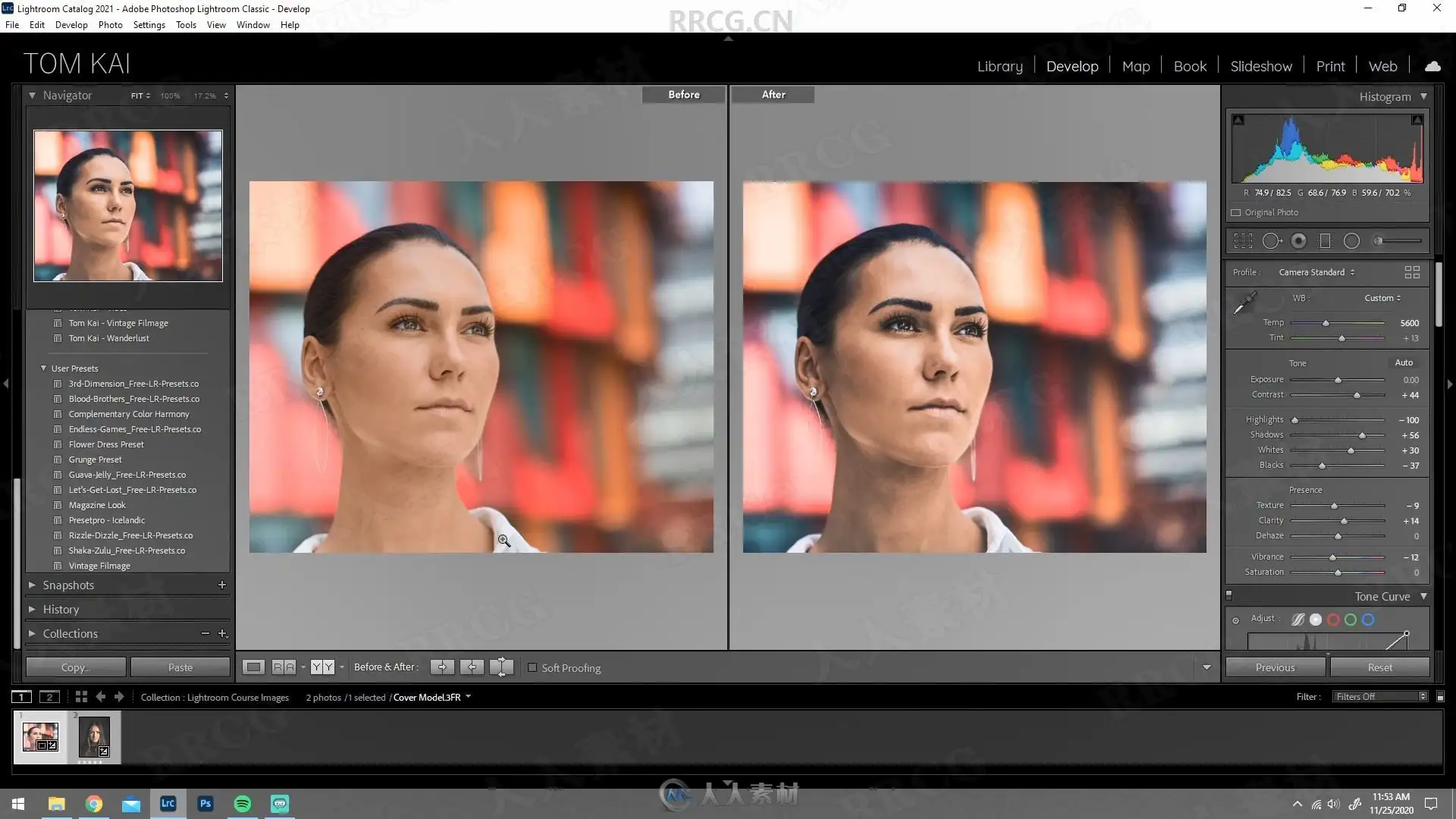Viewport: 1456px width, 819px height.
Task: Toggle the Tone Curve panel switch
Action: (1229, 595)
